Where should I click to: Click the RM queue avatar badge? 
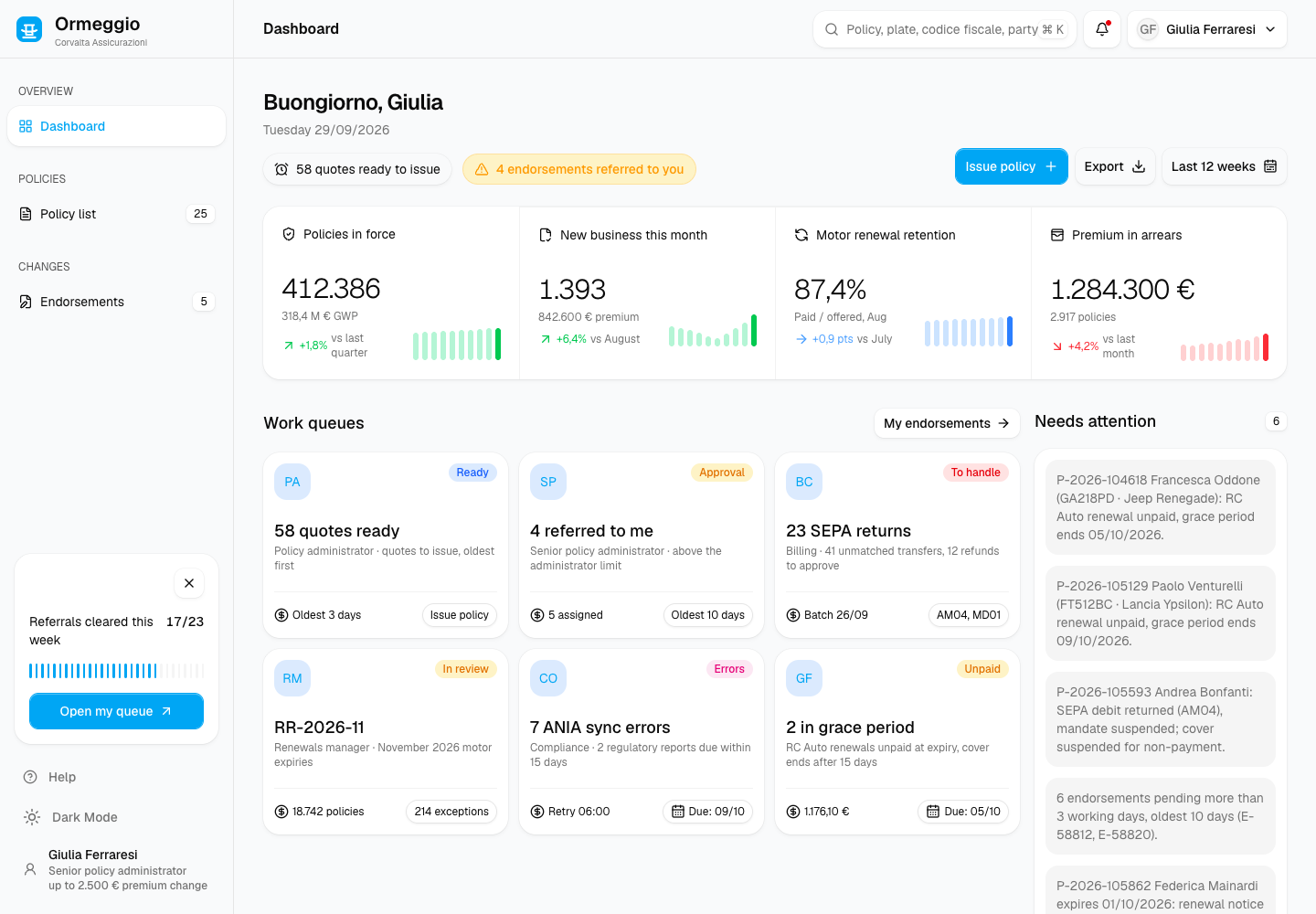click(x=292, y=678)
